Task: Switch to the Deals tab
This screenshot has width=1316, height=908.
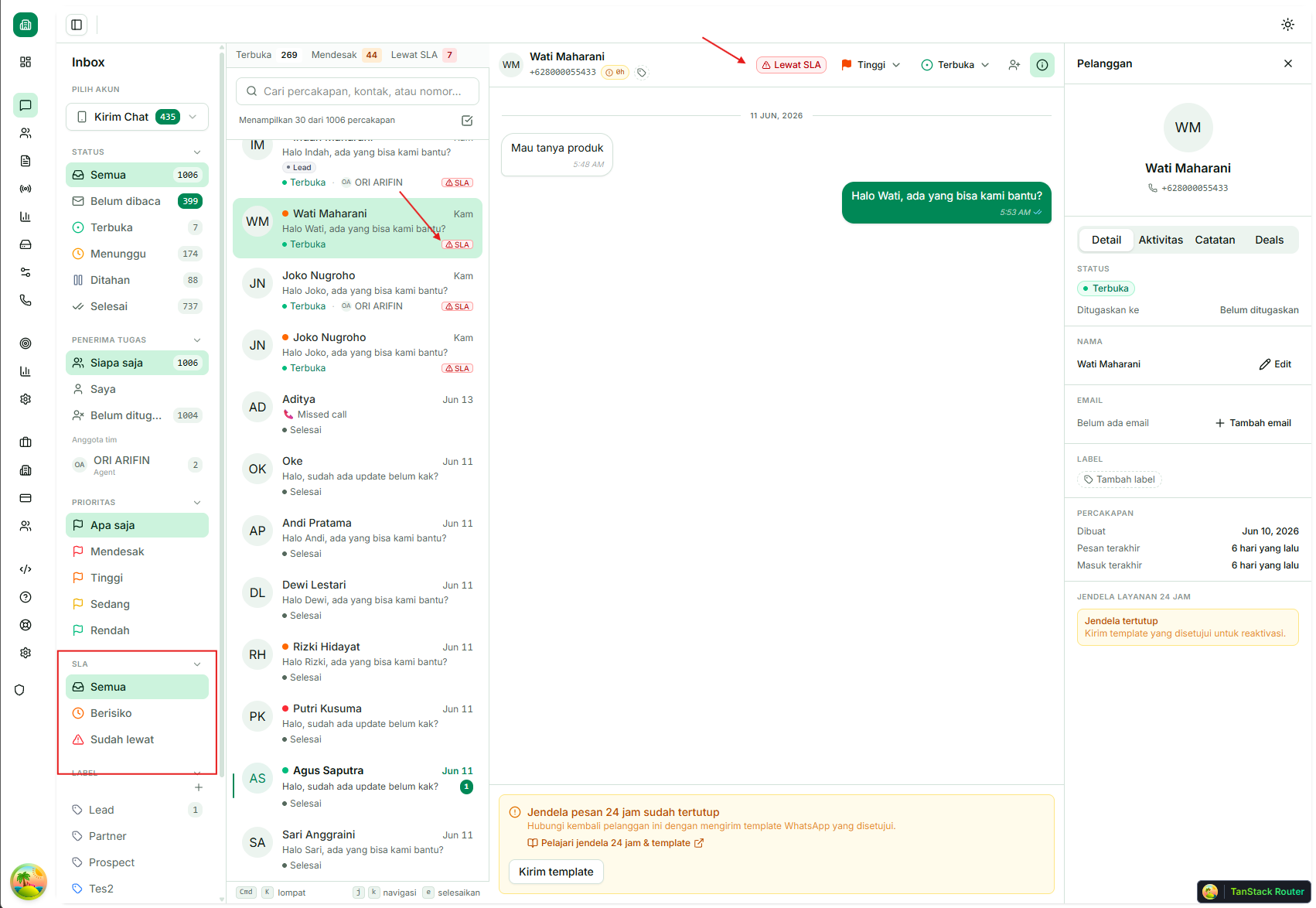Action: [1269, 240]
